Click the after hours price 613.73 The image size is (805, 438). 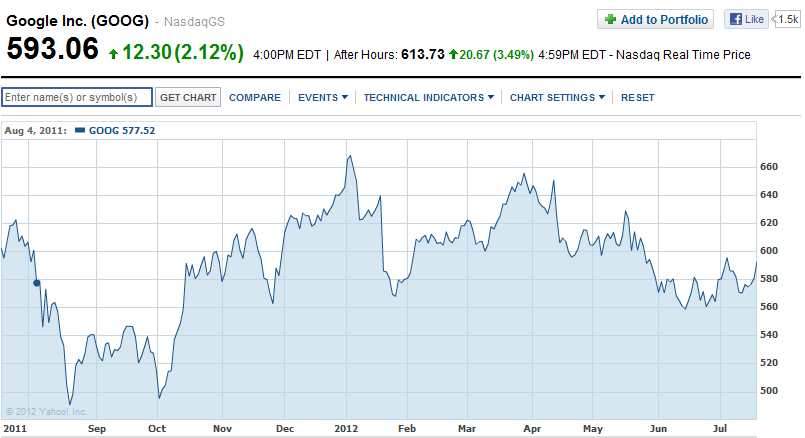click(x=423, y=54)
